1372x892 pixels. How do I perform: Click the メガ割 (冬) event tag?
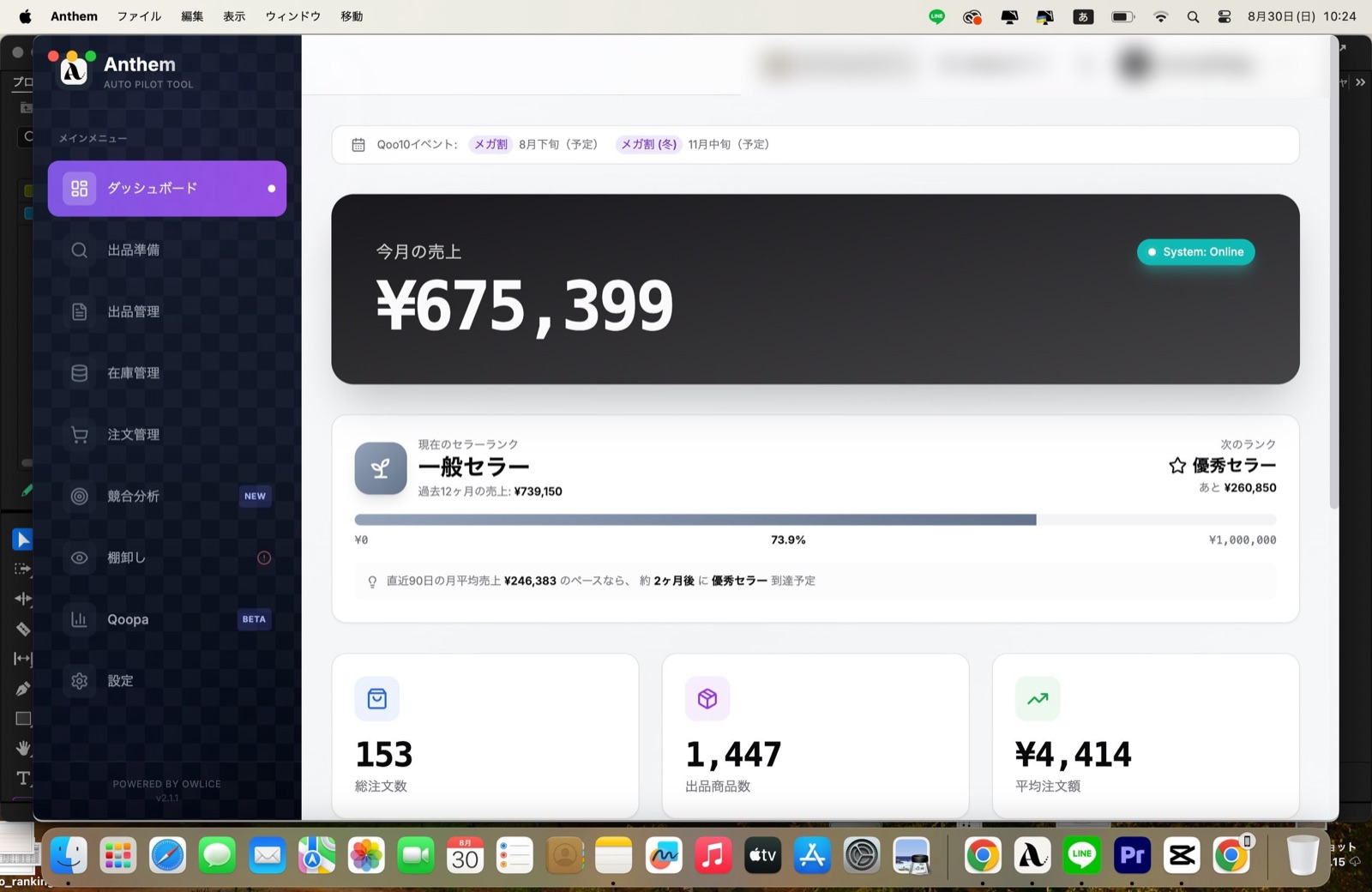648,144
